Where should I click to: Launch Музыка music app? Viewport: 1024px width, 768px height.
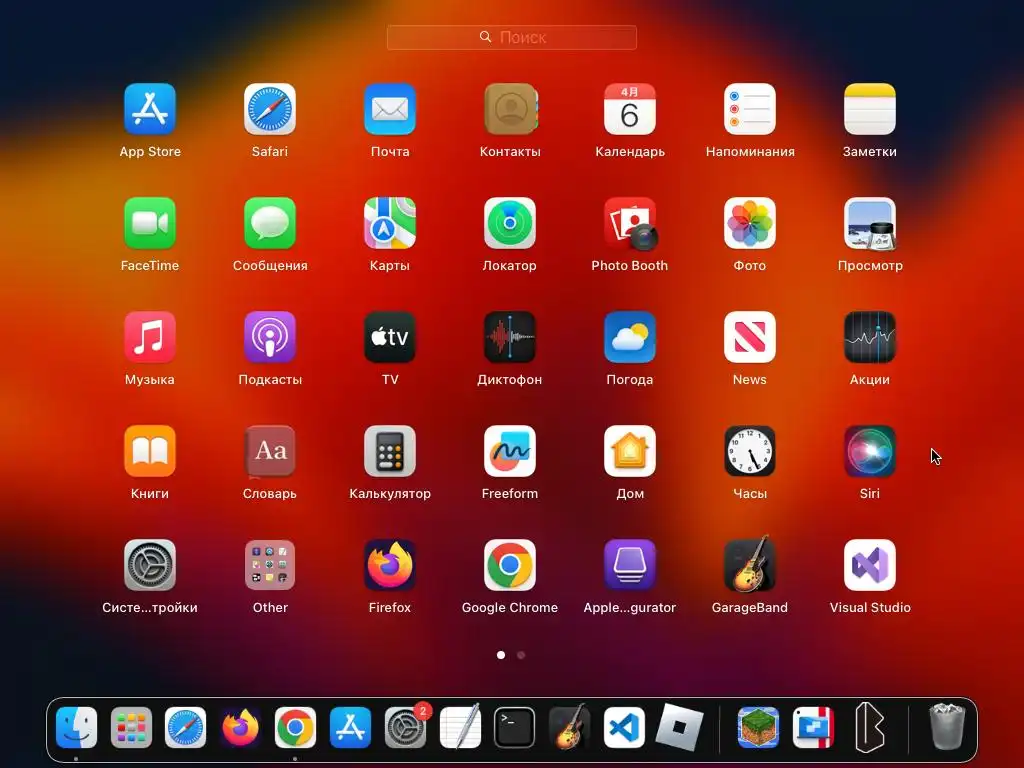pyautogui.click(x=150, y=337)
